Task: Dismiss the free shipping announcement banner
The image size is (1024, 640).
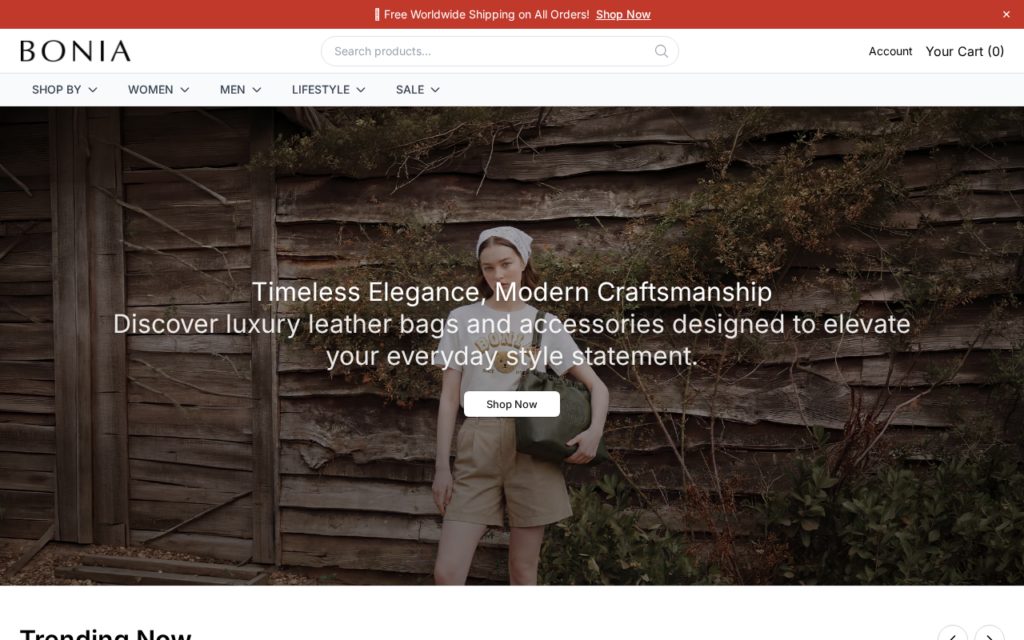Action: point(1006,14)
